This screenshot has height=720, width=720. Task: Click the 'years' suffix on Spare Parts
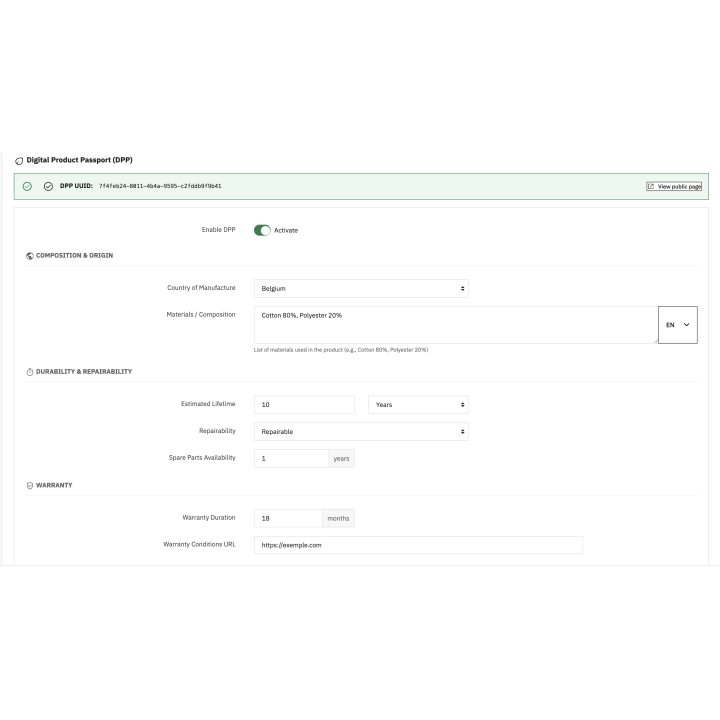[341, 458]
